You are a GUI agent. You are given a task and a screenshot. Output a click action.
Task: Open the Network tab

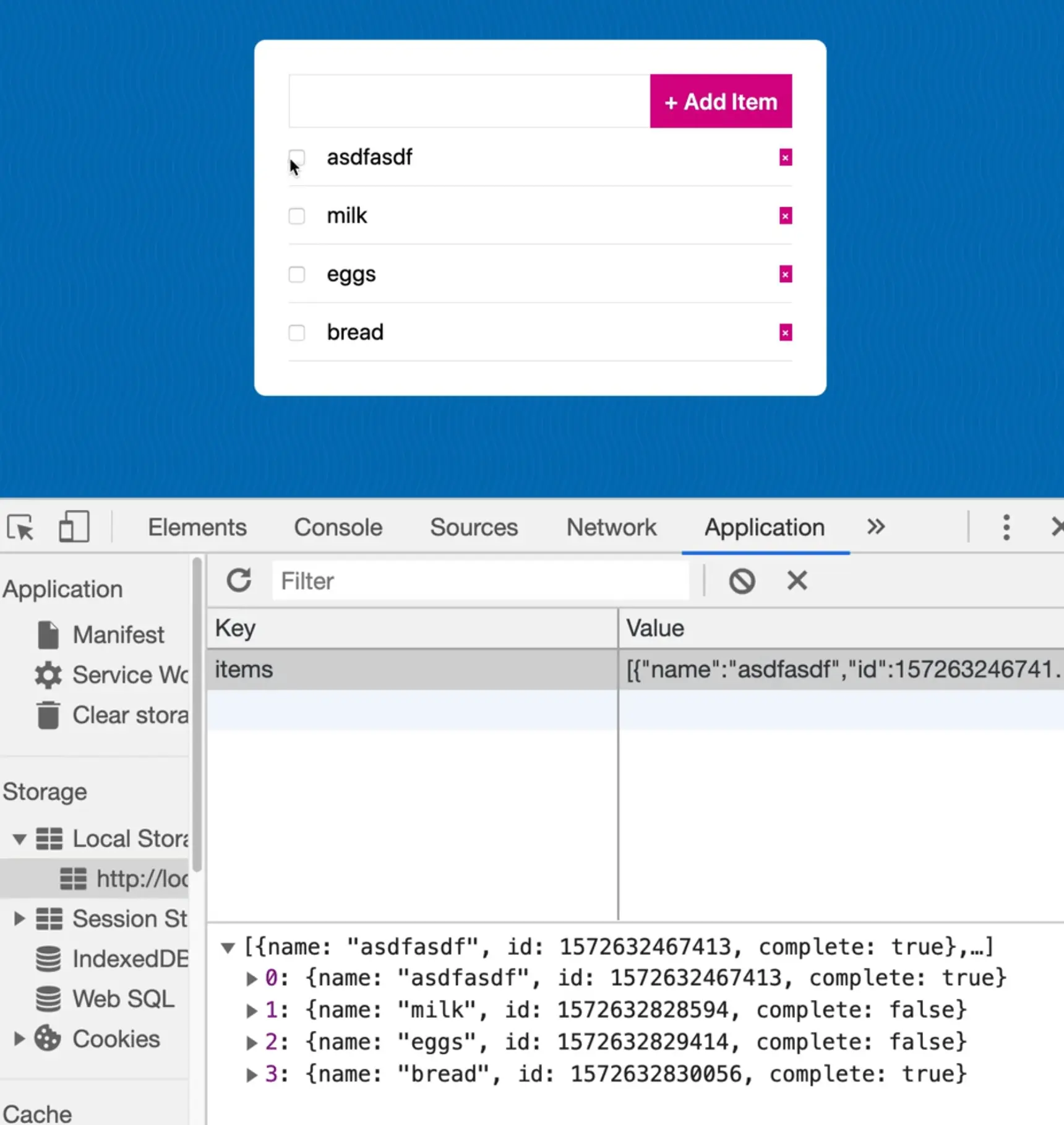(x=611, y=527)
